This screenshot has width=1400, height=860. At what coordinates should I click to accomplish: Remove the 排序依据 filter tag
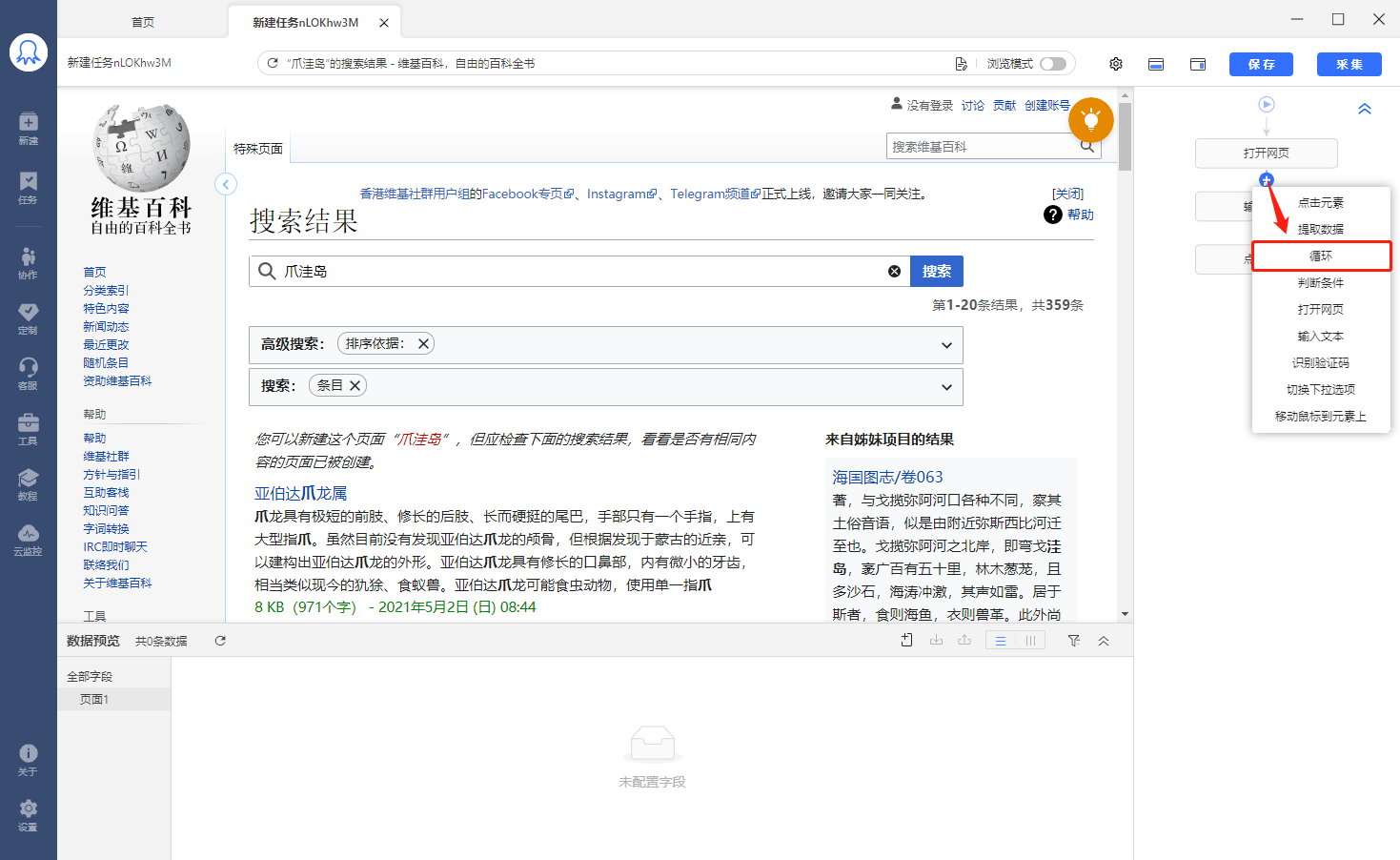click(x=423, y=343)
